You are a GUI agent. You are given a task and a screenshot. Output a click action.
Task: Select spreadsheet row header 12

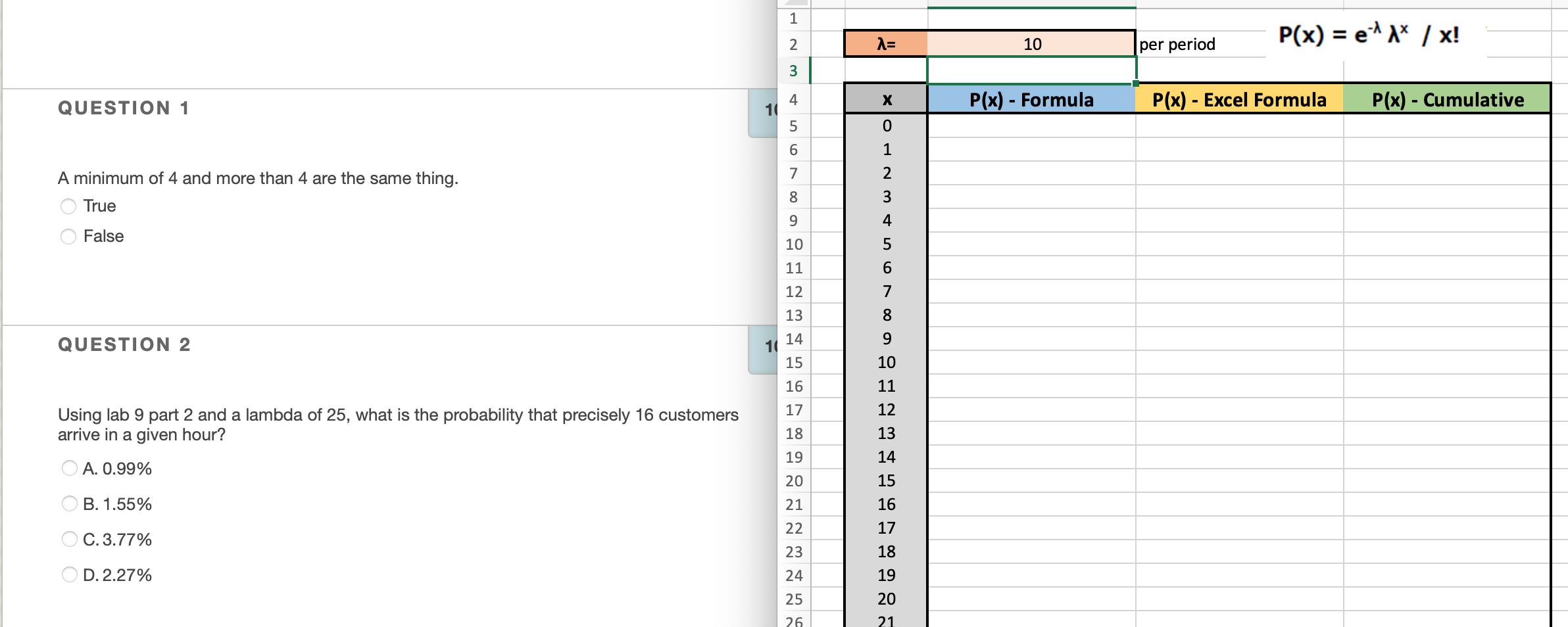click(x=794, y=291)
